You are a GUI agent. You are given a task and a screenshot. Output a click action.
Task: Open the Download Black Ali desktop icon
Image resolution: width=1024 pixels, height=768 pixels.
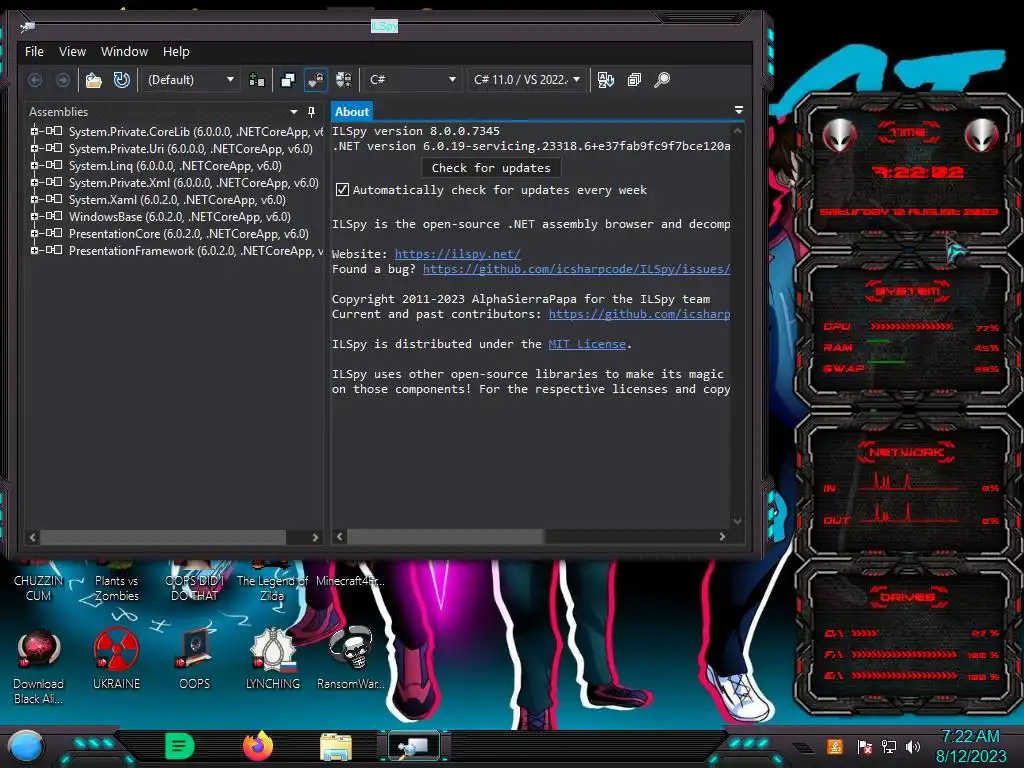[x=39, y=666]
